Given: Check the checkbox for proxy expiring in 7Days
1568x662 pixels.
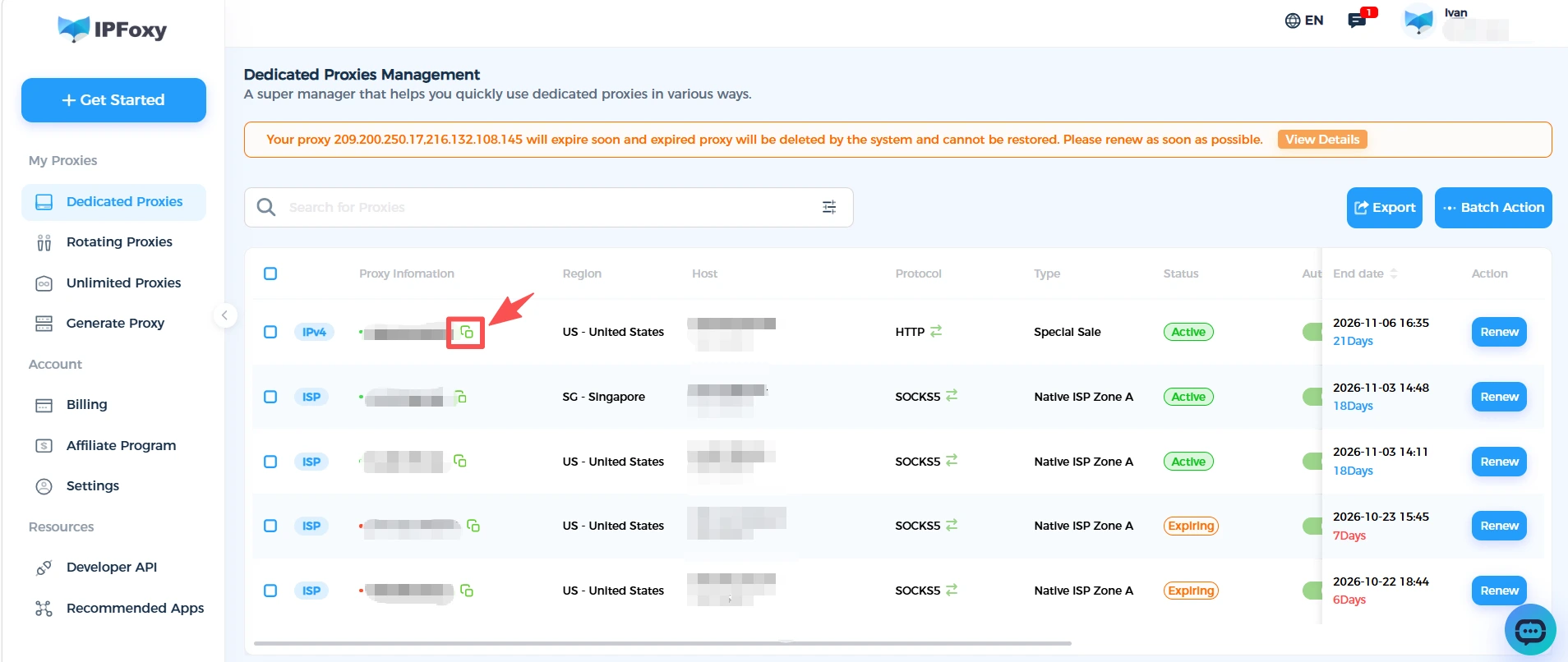Looking at the screenshot, I should coord(270,526).
